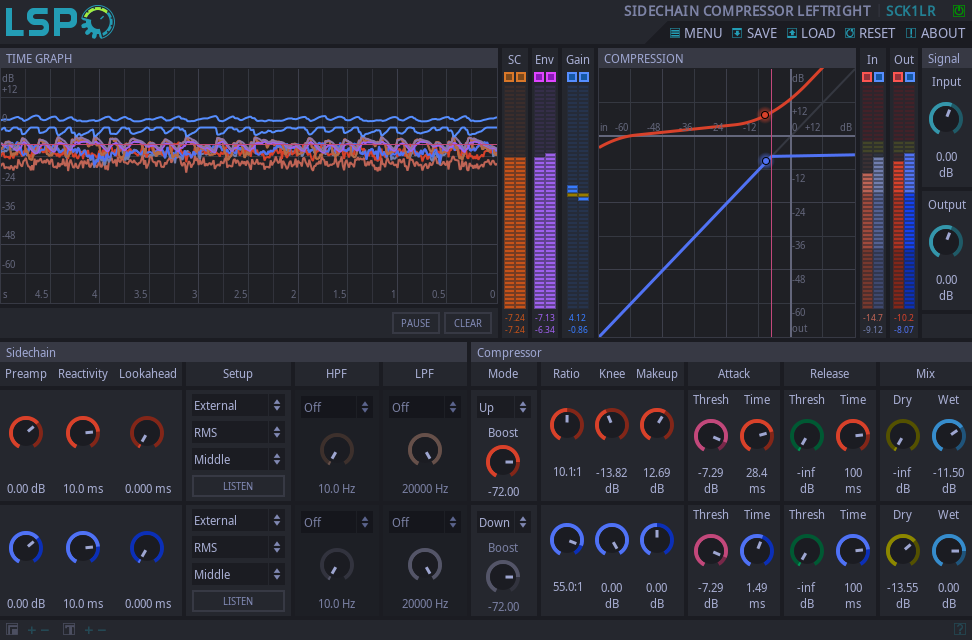Click the CLEAR button under time graph

tap(467, 323)
